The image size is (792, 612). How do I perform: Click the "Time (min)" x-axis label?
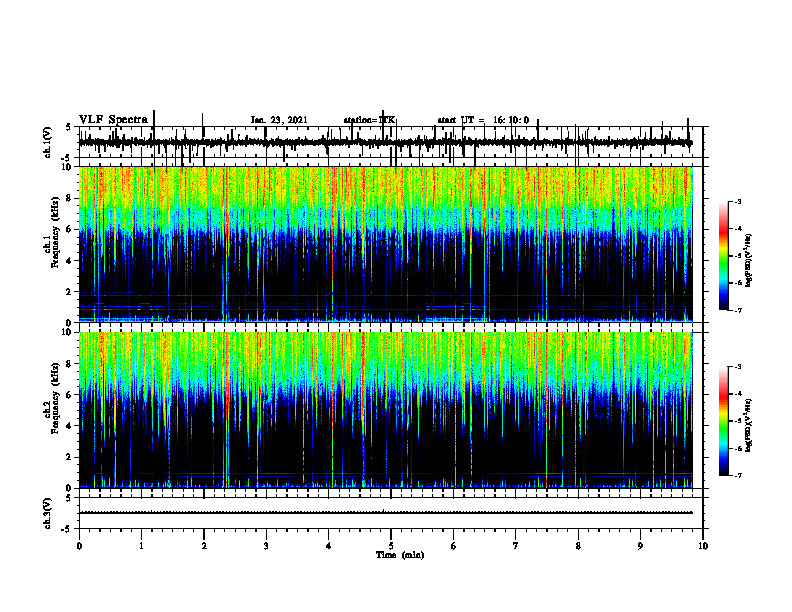point(400,555)
